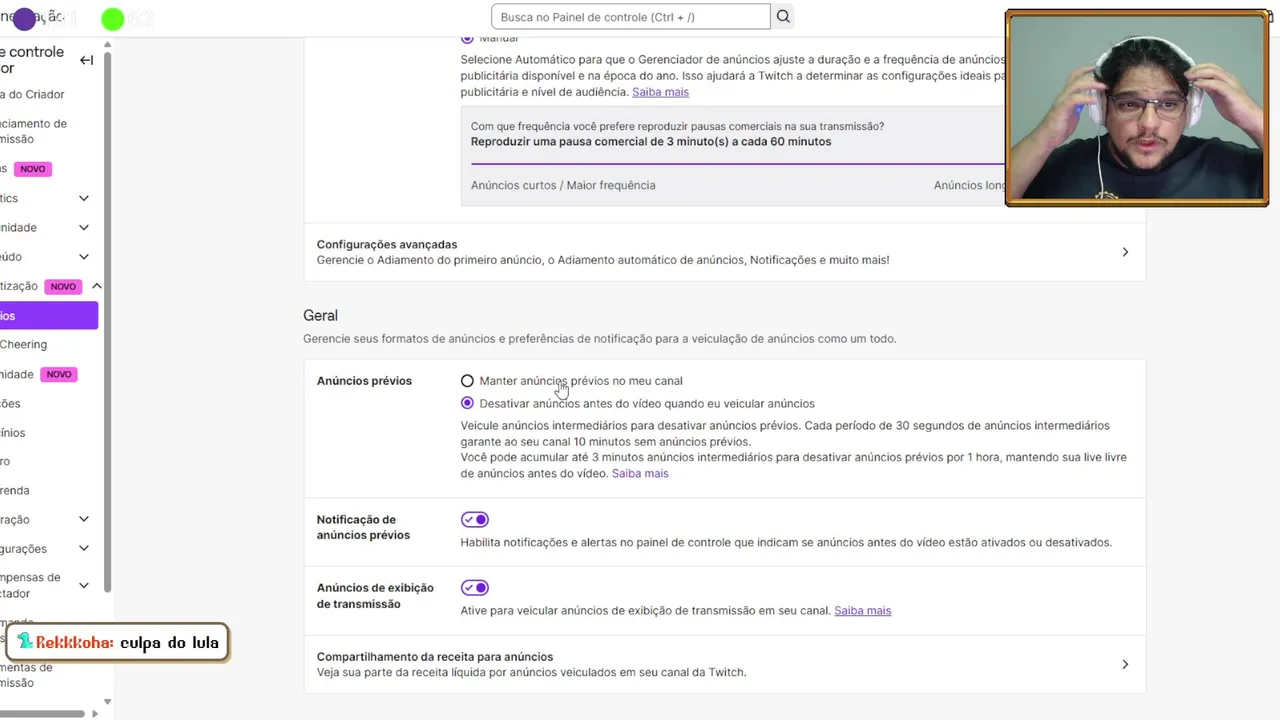Image resolution: width=1280 pixels, height=720 pixels.
Task: Open the highlighted purple 'ios' sidebar item
Action: [x=49, y=315]
